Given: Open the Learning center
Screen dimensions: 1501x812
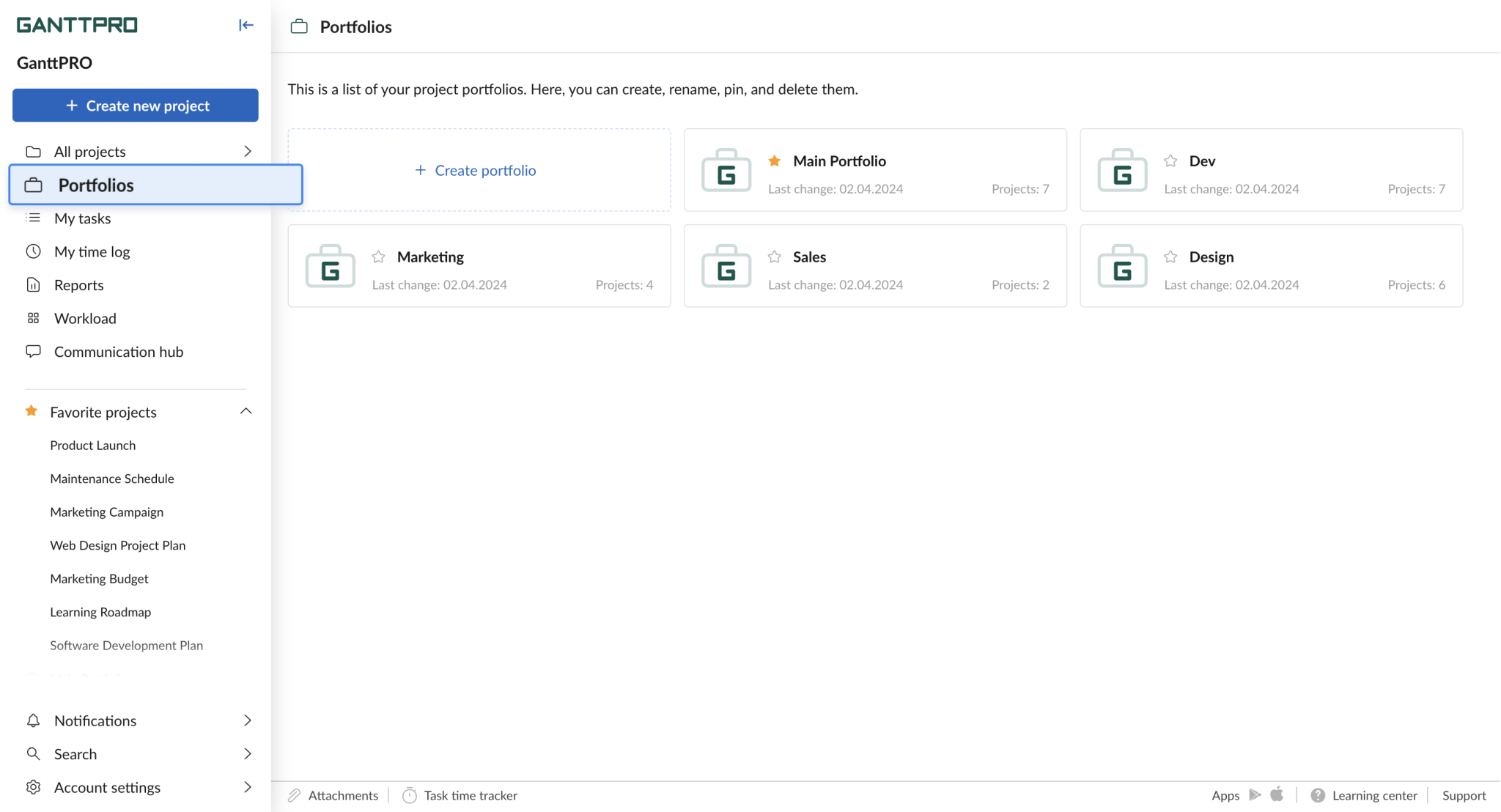Looking at the screenshot, I should [x=1374, y=795].
